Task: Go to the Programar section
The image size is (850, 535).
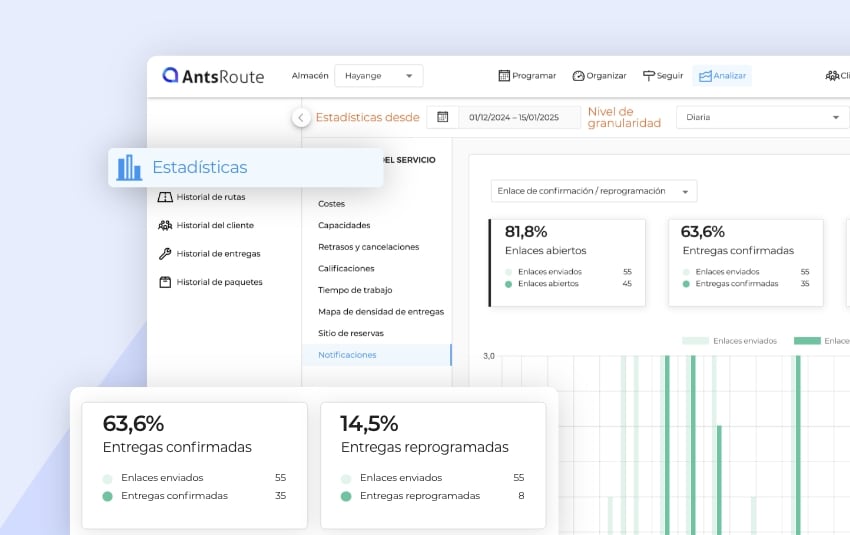Action: click(x=527, y=76)
